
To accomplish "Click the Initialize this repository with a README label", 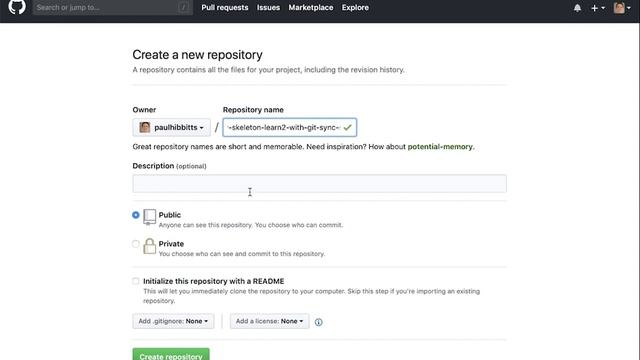I will (x=213, y=281).
